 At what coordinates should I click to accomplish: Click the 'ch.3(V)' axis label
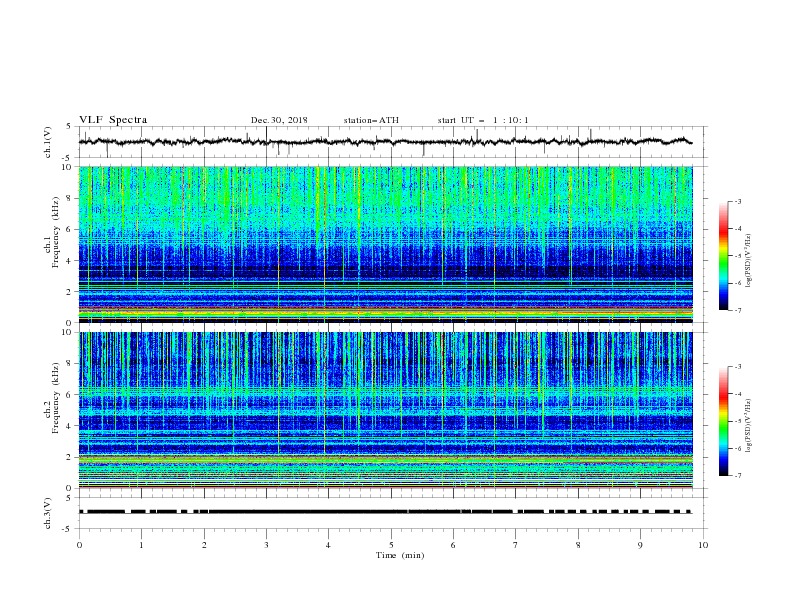(x=48, y=513)
